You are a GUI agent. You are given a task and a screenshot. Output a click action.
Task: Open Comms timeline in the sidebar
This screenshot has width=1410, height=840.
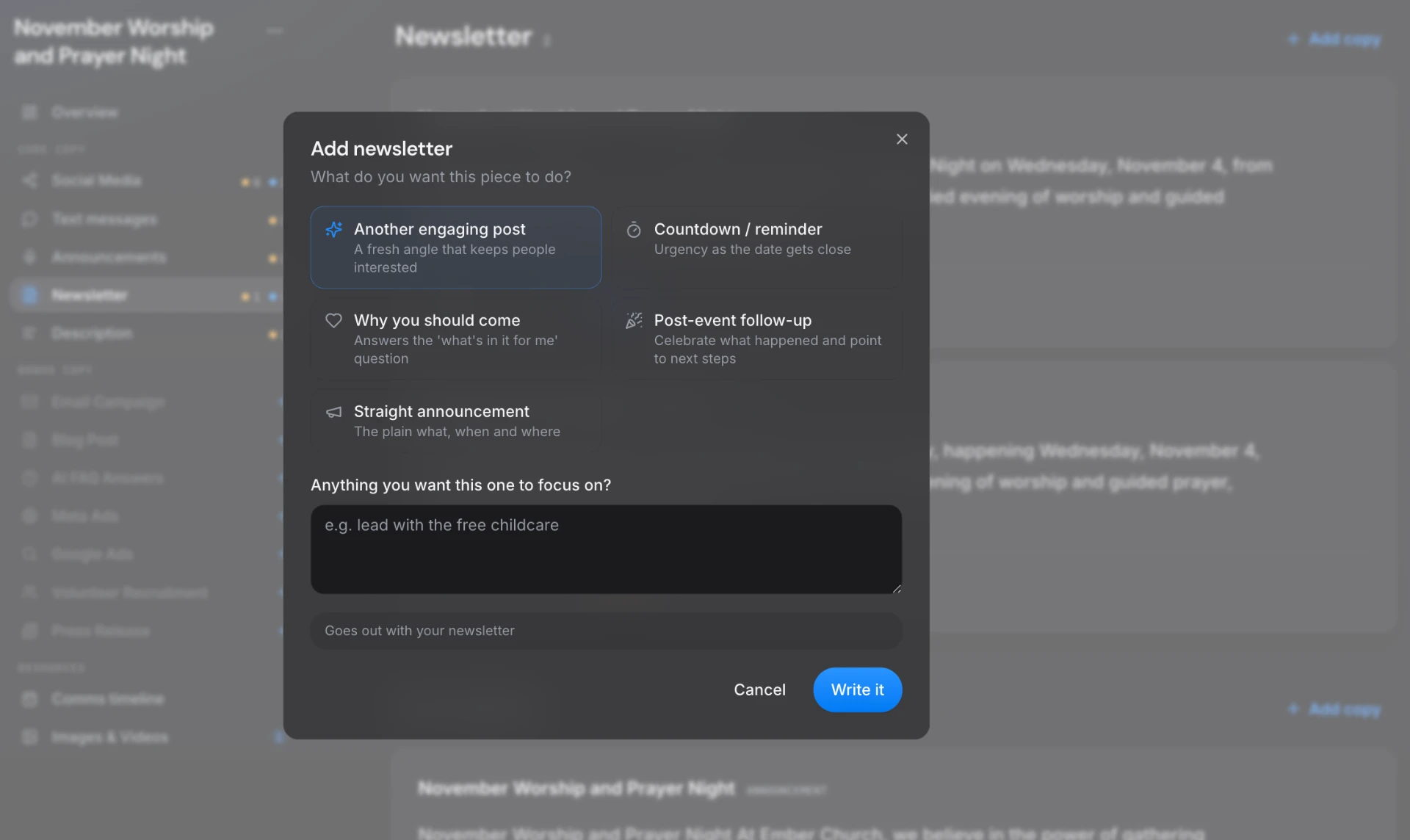(x=147, y=699)
